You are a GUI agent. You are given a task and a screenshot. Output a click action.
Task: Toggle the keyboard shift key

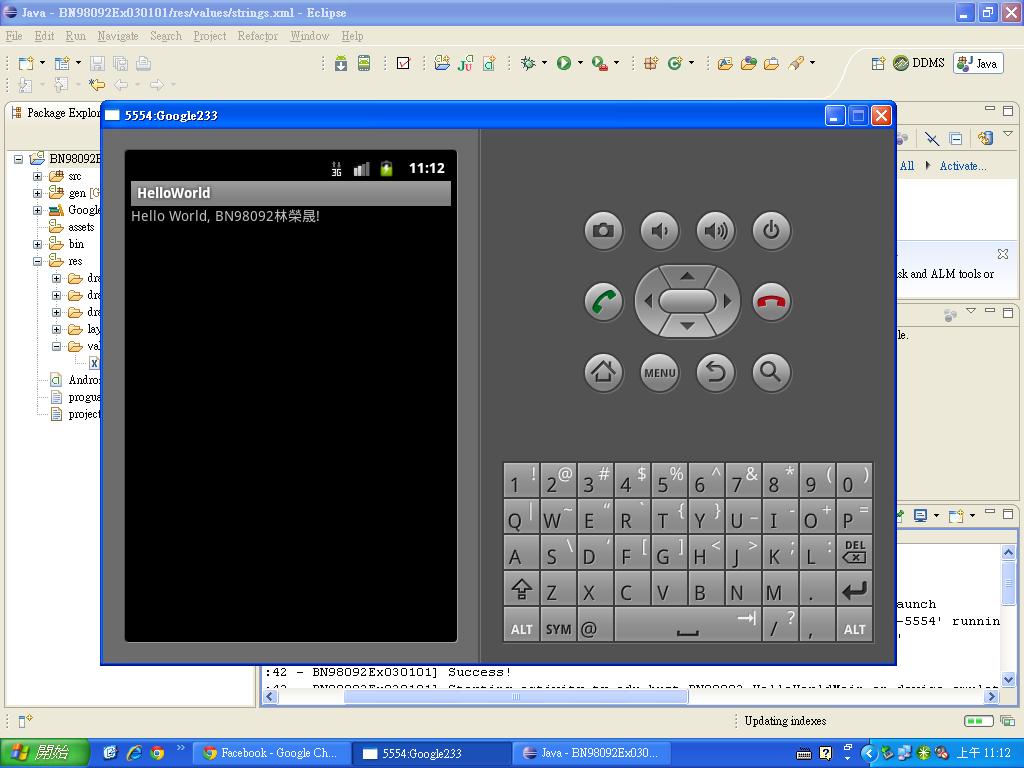[x=521, y=590]
